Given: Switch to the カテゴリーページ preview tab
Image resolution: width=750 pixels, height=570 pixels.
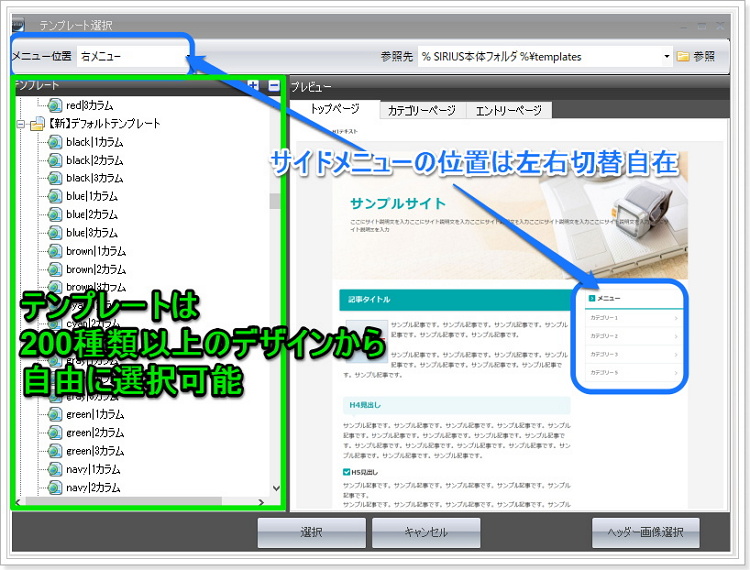Looking at the screenshot, I should [x=422, y=110].
